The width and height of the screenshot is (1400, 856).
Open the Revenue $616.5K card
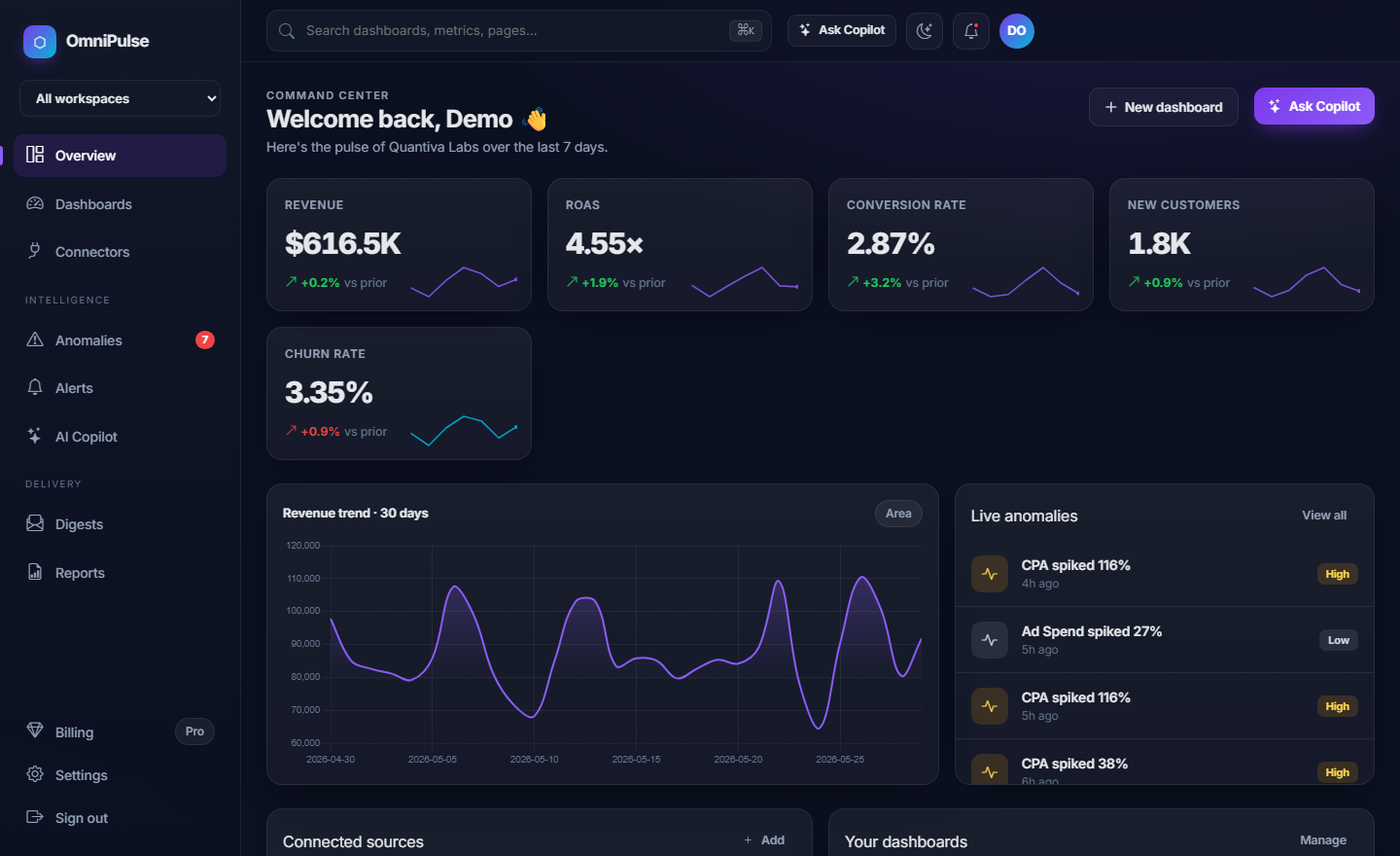[x=399, y=244]
